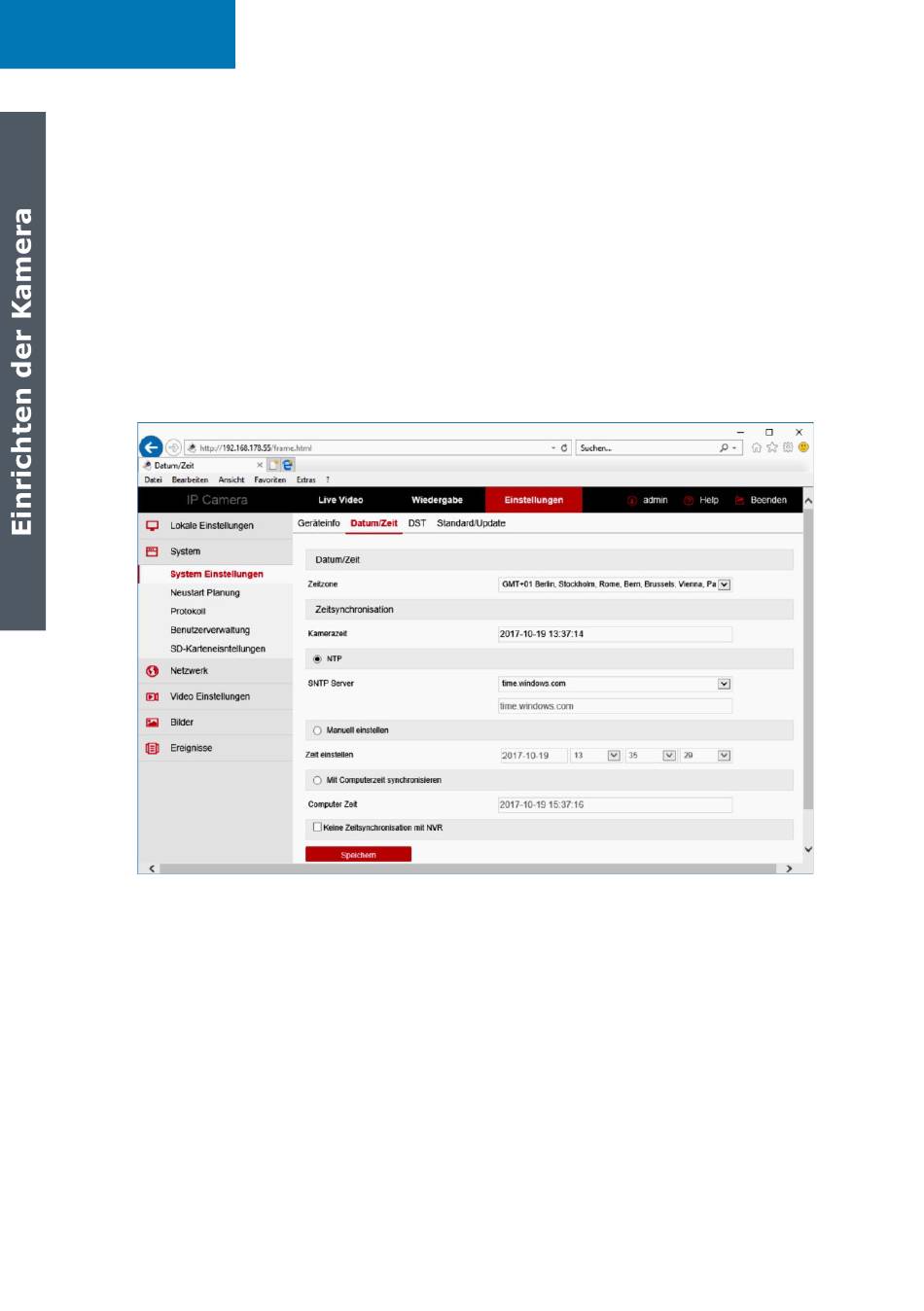Select the NTP radio button
This screenshot has height=1311, width=924.
click(317, 659)
